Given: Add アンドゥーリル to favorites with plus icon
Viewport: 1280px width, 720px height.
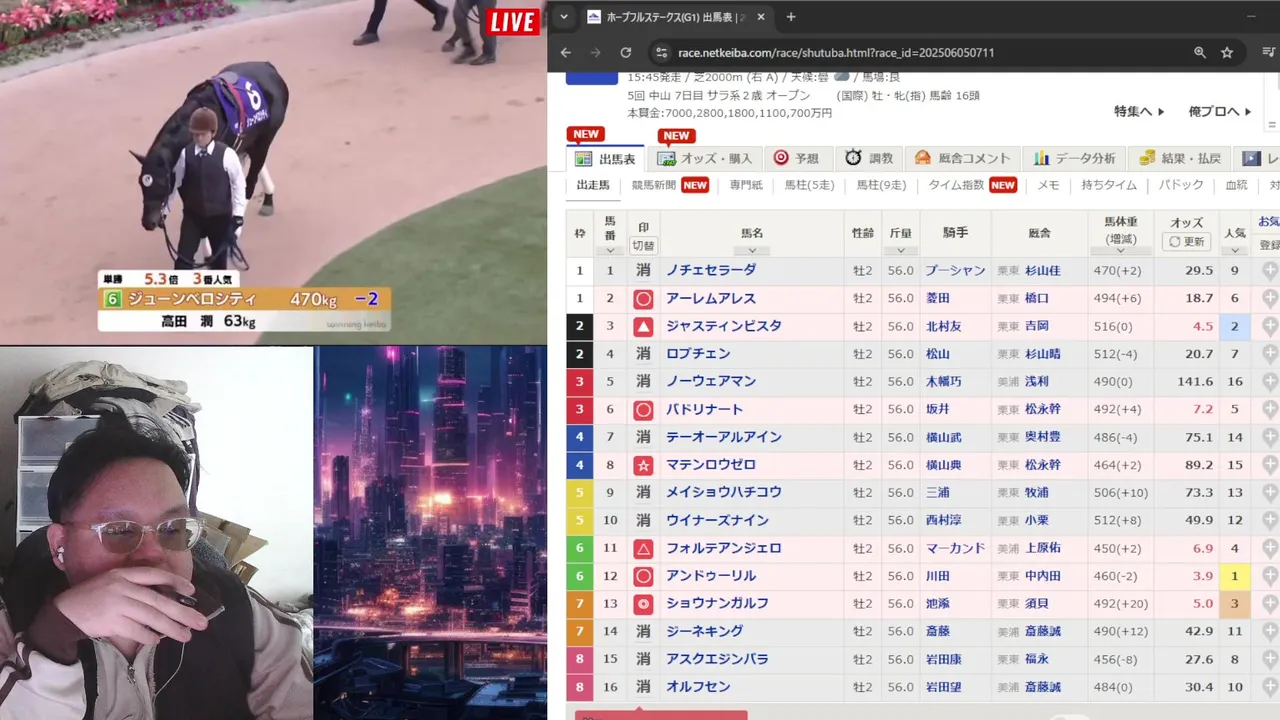Looking at the screenshot, I should click(x=1269, y=576).
